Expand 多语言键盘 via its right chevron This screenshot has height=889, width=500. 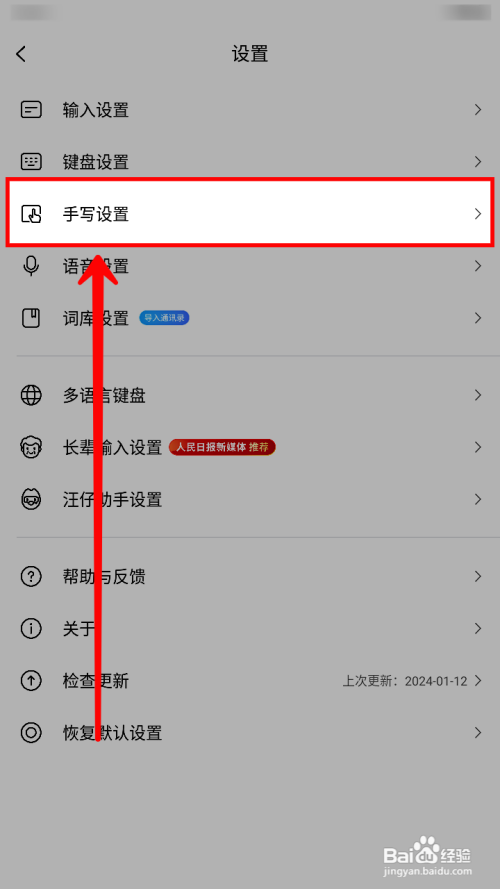[478, 395]
